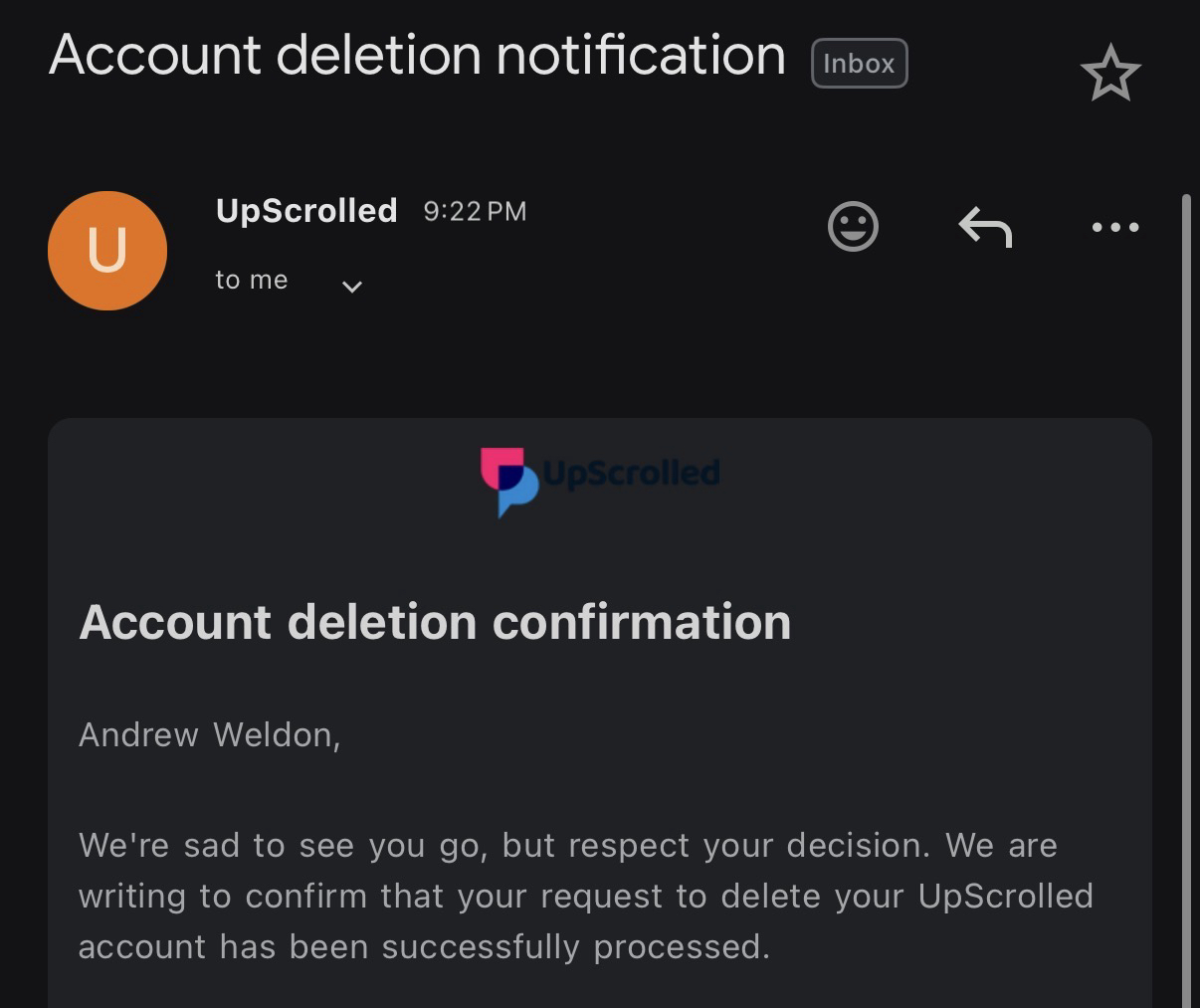1200x1008 pixels.
Task: Click the "writing to confirm that your request" line
Action: coord(585,897)
